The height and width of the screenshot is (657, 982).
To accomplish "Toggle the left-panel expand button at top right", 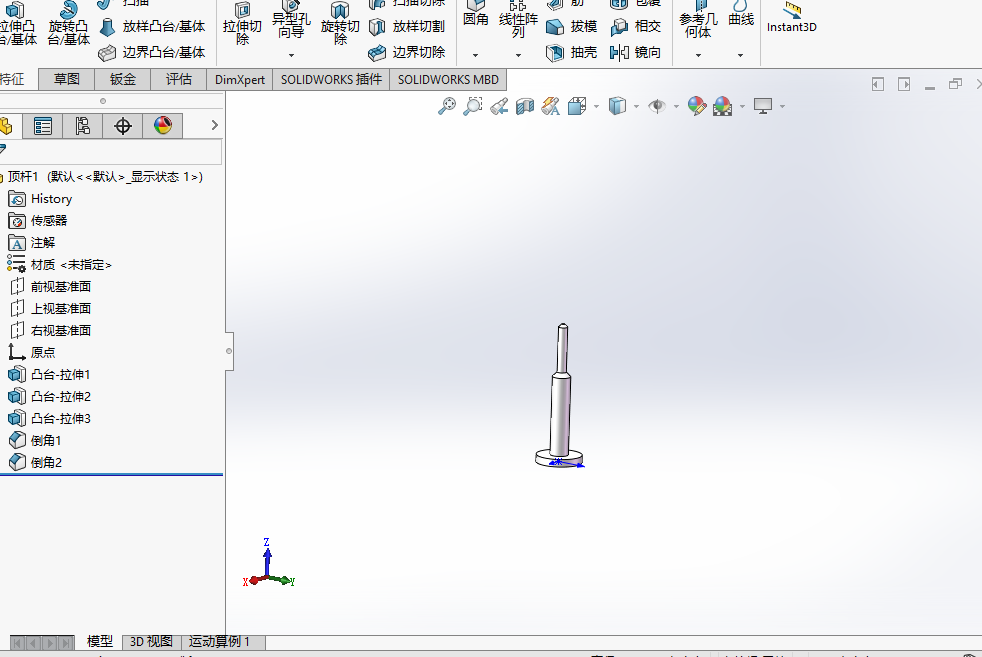I will 878,84.
